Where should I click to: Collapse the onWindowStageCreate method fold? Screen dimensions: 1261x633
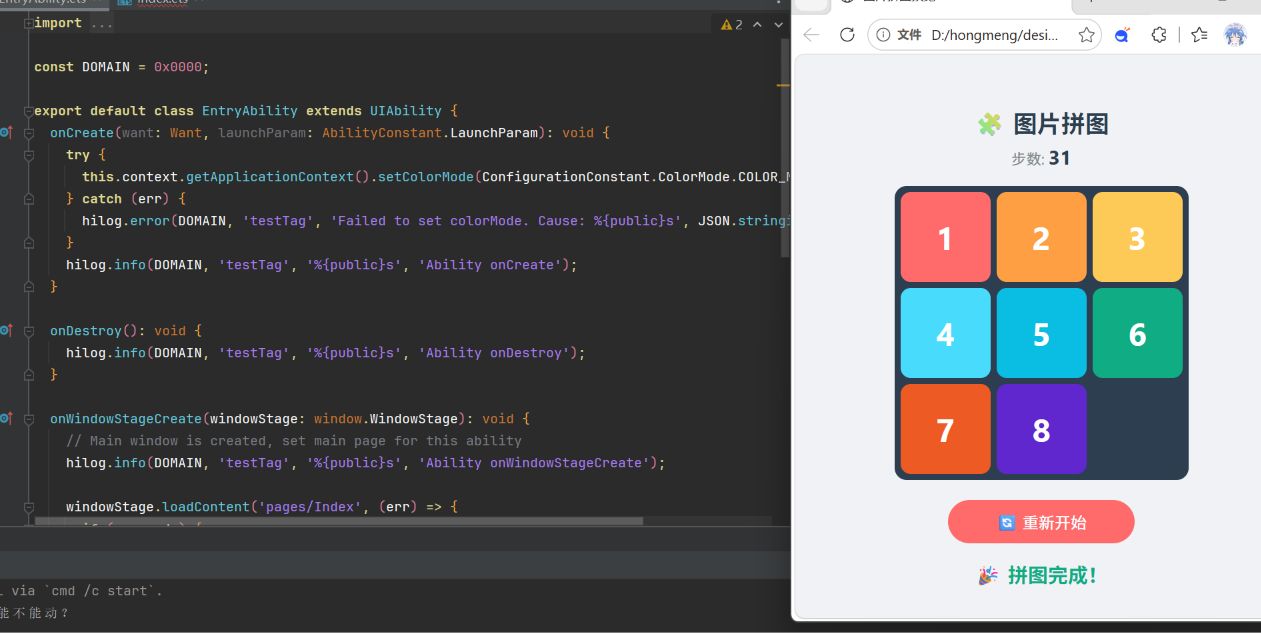pos(28,419)
